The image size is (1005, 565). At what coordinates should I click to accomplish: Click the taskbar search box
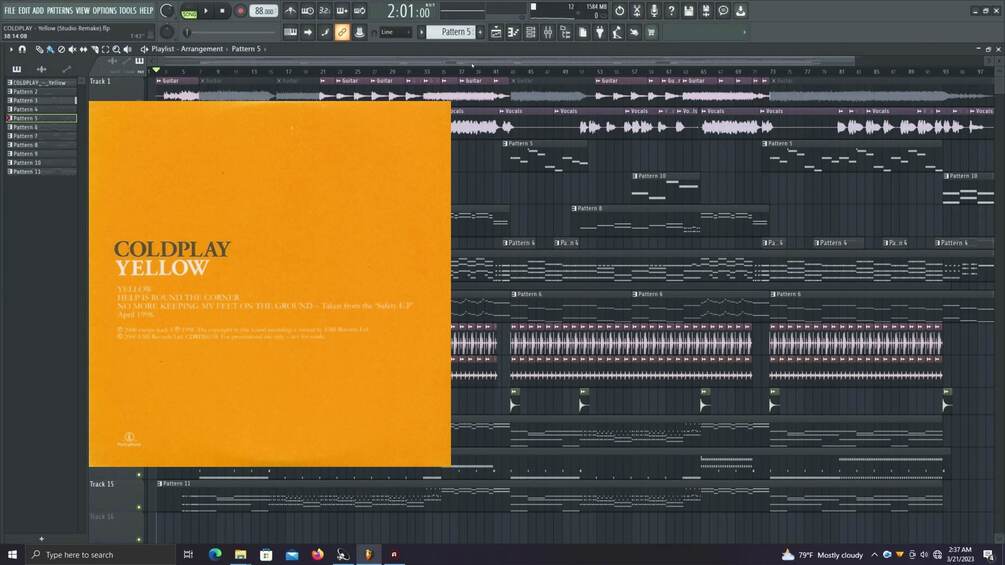[99, 555]
